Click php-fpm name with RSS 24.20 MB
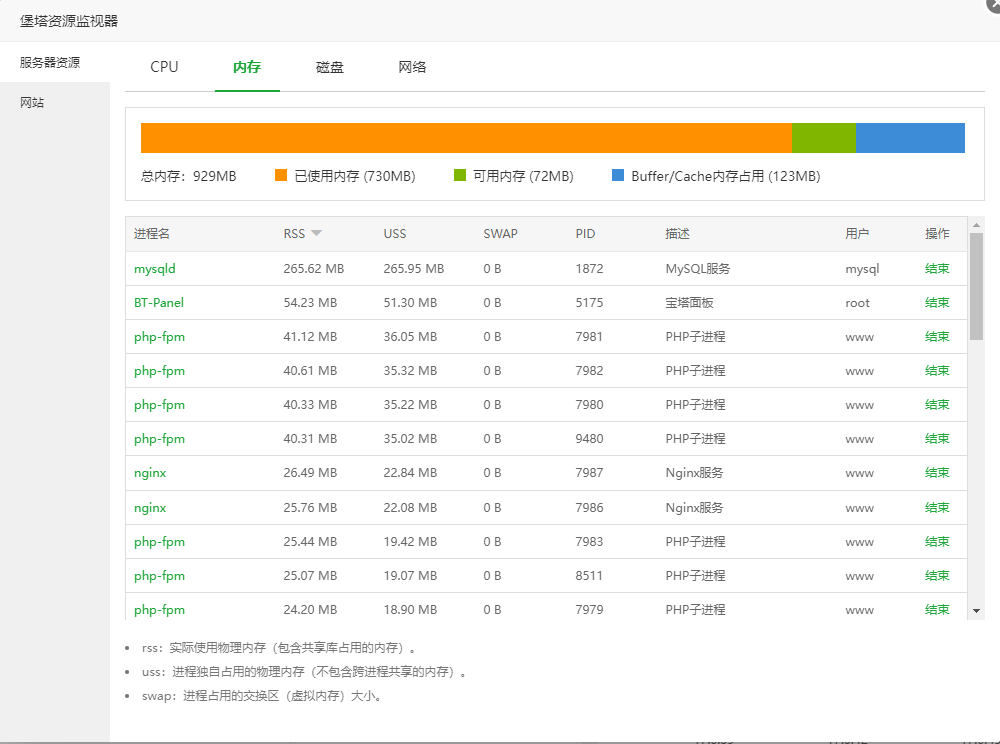The image size is (1000, 744). click(x=159, y=610)
